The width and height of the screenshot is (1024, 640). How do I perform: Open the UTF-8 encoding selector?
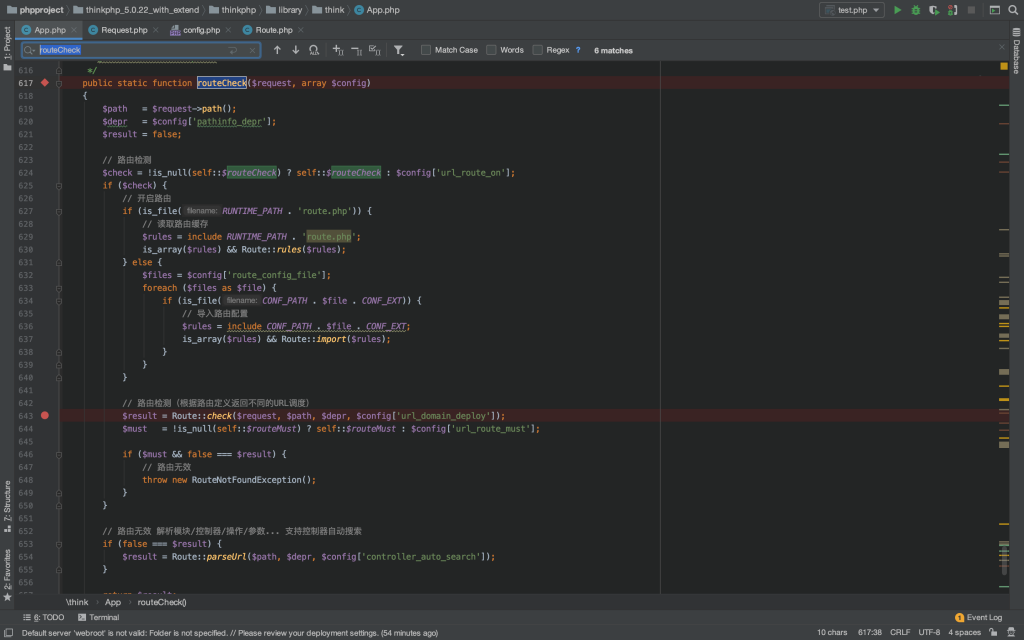tap(929, 633)
